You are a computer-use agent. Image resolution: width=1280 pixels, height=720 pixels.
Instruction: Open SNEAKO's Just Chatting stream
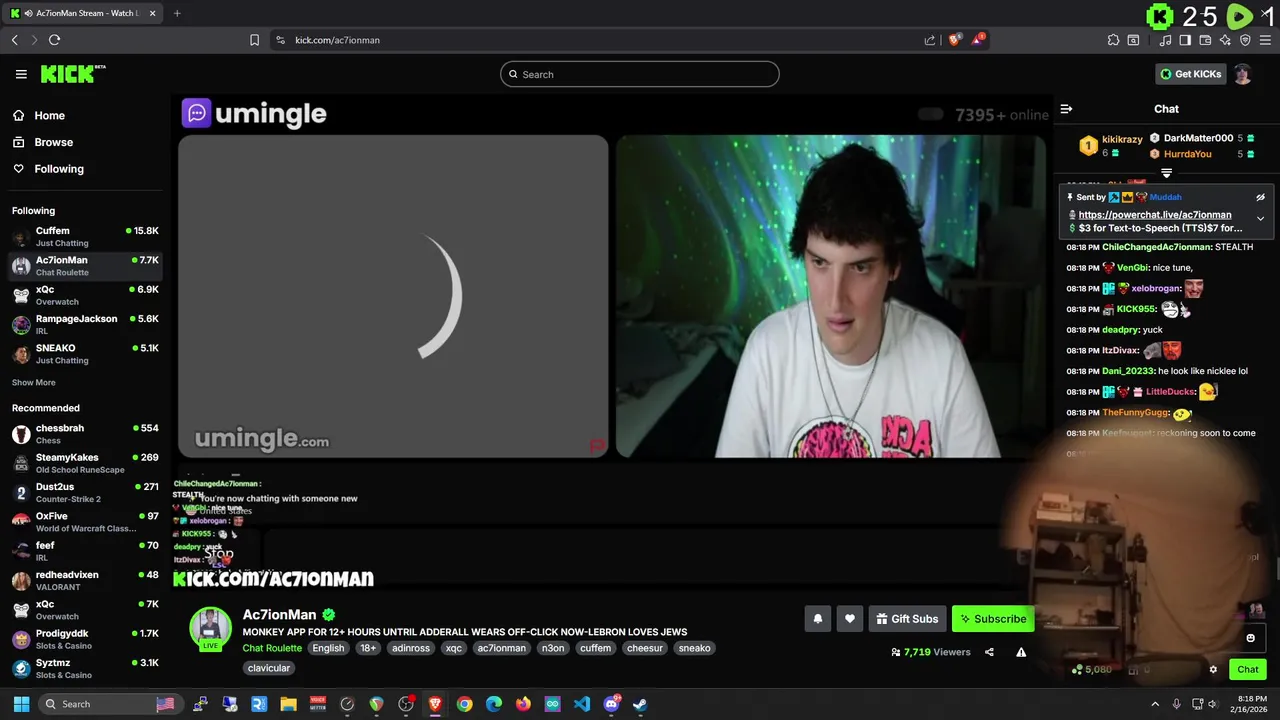pos(85,354)
